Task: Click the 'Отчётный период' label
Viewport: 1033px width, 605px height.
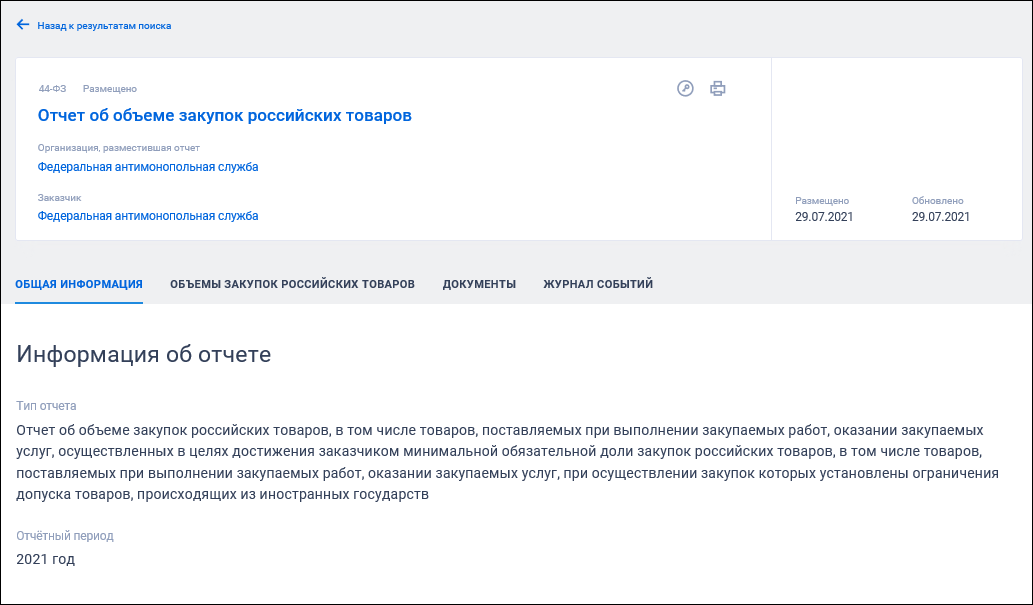Action: click(x=65, y=536)
